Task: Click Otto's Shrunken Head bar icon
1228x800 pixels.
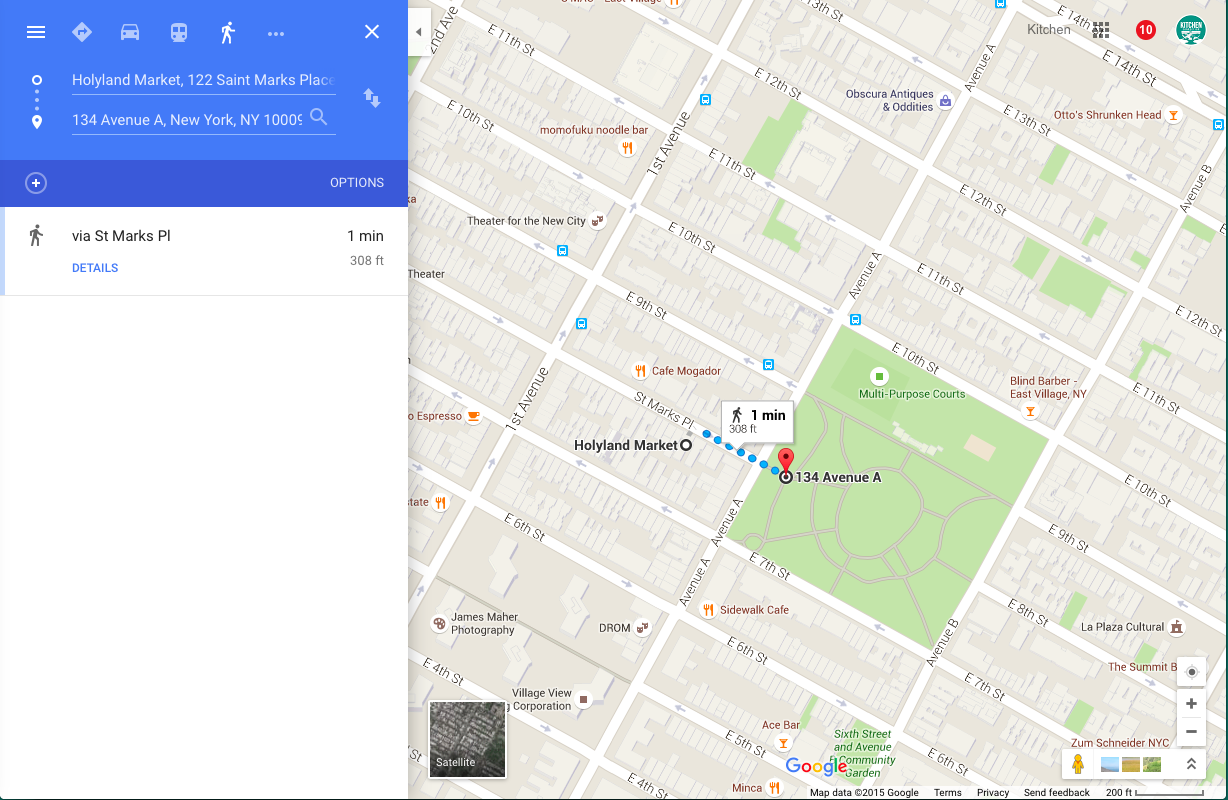Action: [1174, 115]
